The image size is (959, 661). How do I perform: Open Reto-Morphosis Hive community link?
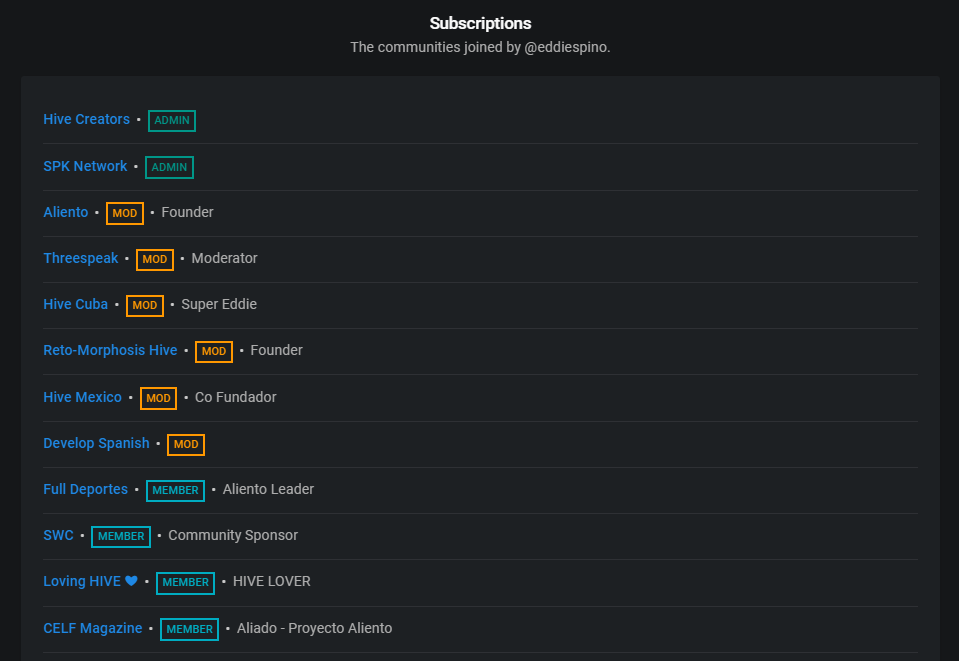click(110, 350)
